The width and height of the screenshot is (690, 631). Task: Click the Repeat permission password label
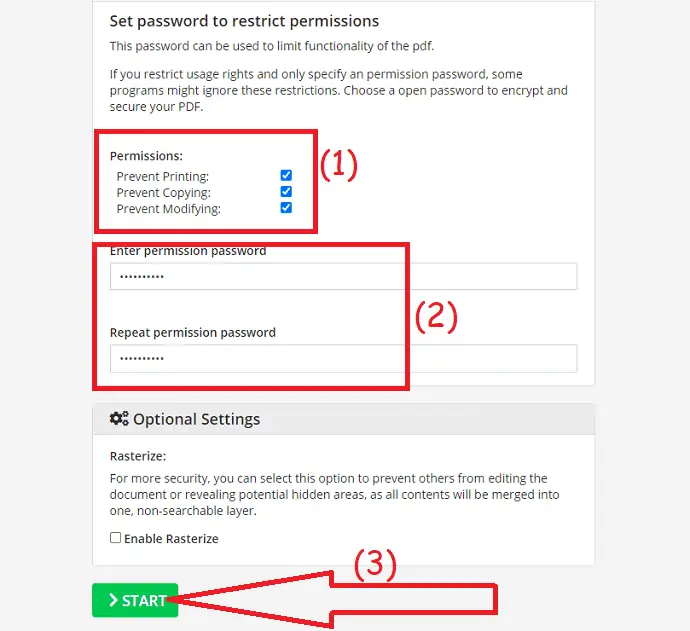(x=193, y=333)
